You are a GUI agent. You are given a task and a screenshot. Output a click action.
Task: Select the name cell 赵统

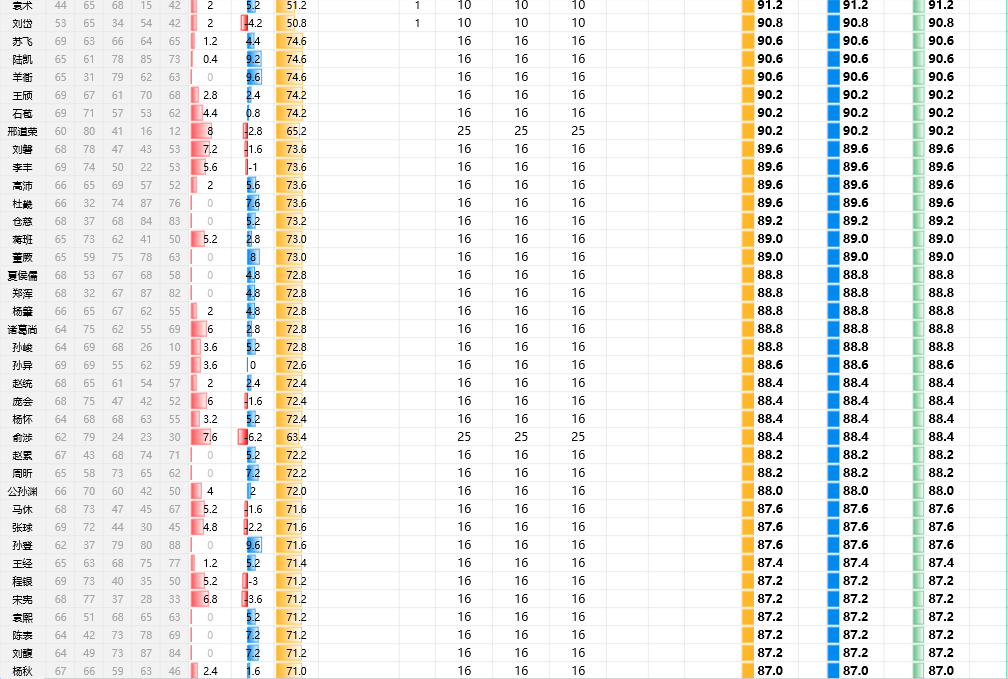pyautogui.click(x=22, y=383)
